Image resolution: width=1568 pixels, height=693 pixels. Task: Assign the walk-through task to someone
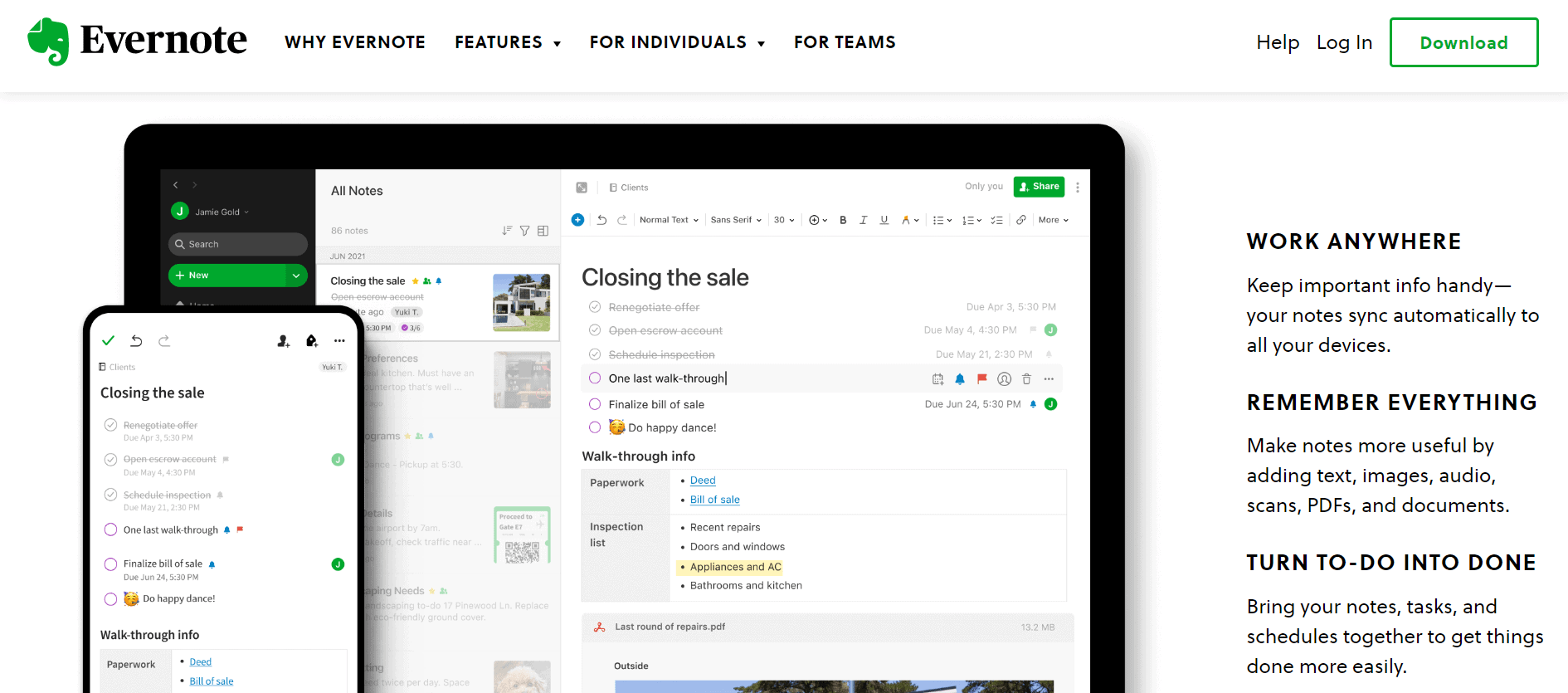point(1004,379)
